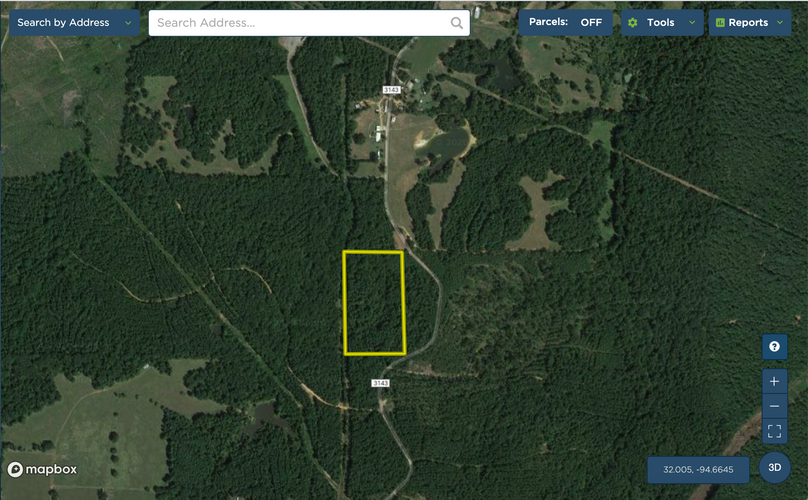Open the Reports menu
Viewport: 808px width, 500px height.
pyautogui.click(x=750, y=23)
